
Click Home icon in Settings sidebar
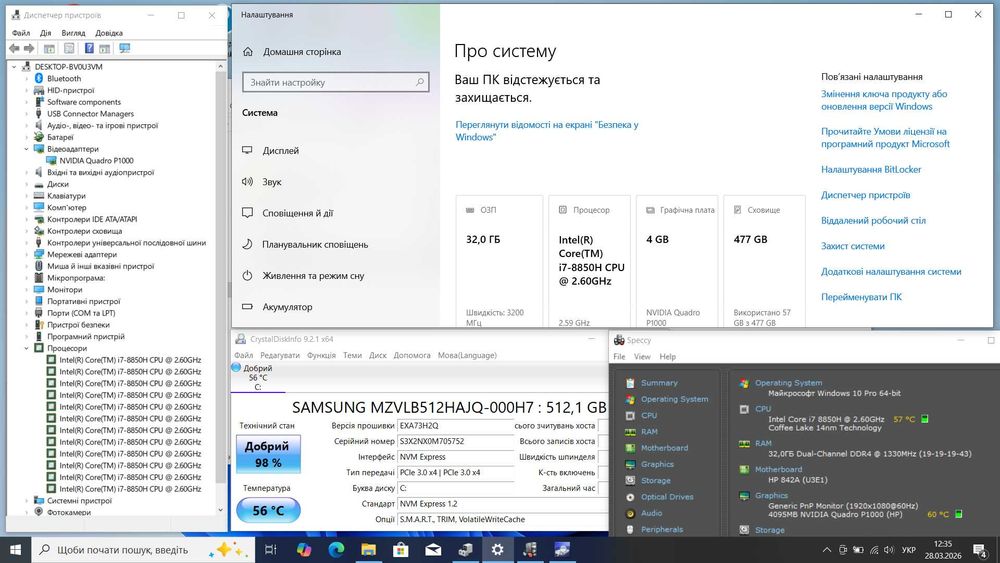(x=248, y=52)
